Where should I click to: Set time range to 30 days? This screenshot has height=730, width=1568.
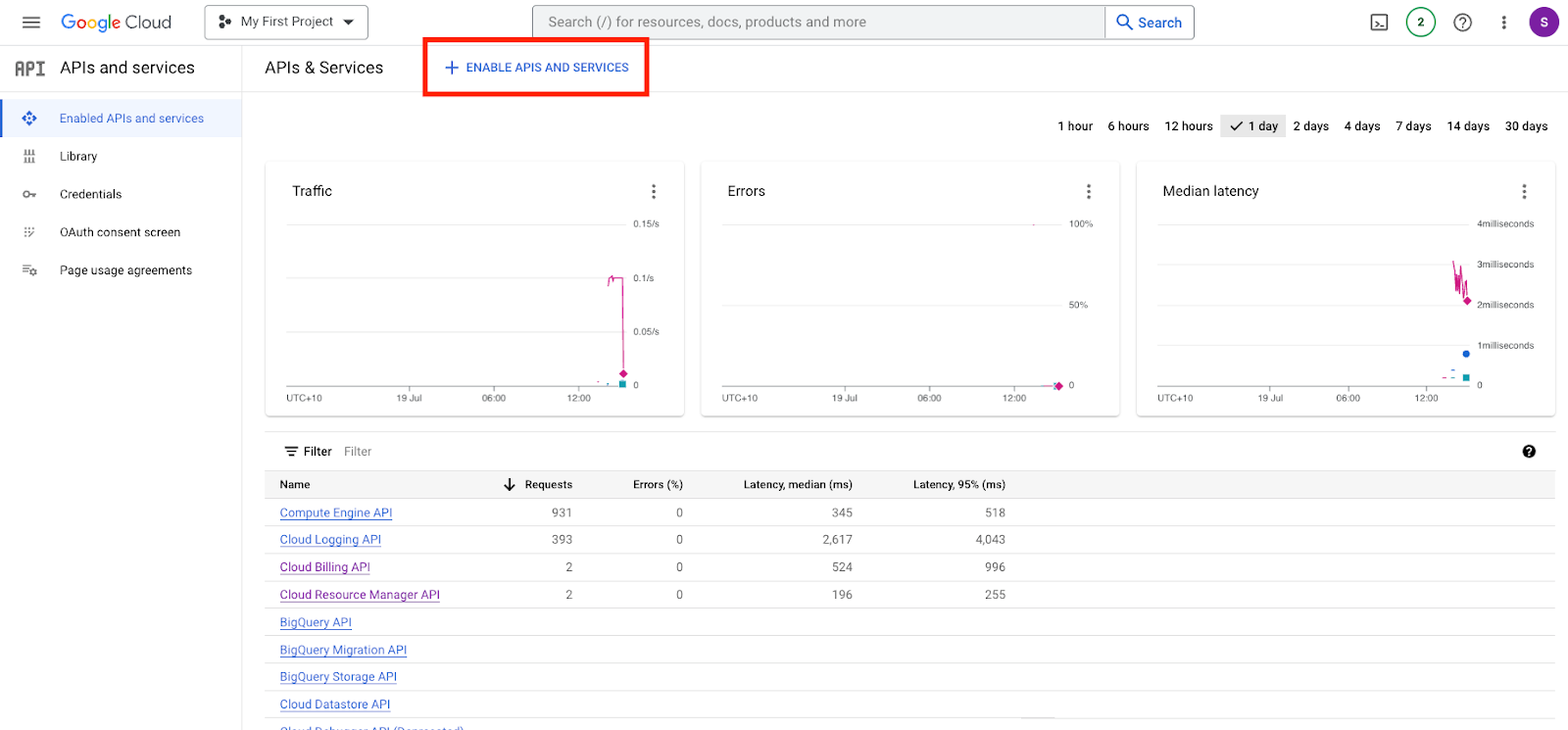pos(1526,126)
